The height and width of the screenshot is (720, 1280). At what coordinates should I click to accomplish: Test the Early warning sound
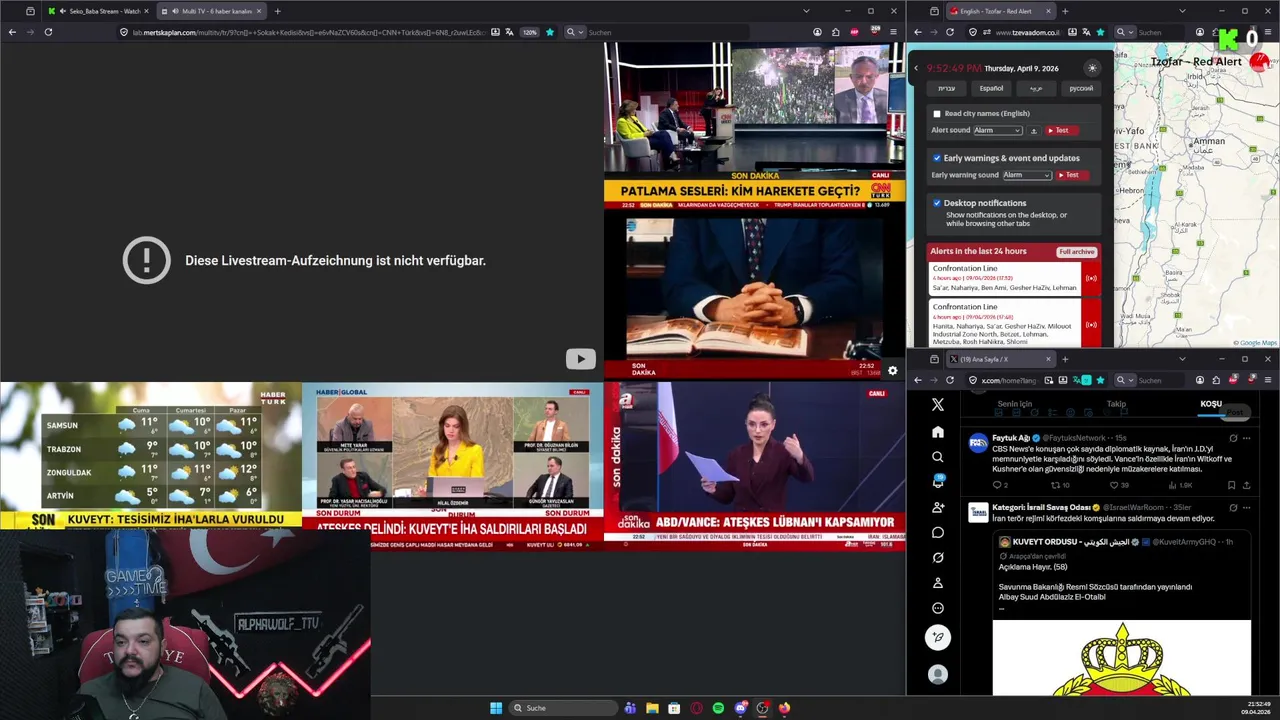pyautogui.click(x=1072, y=175)
